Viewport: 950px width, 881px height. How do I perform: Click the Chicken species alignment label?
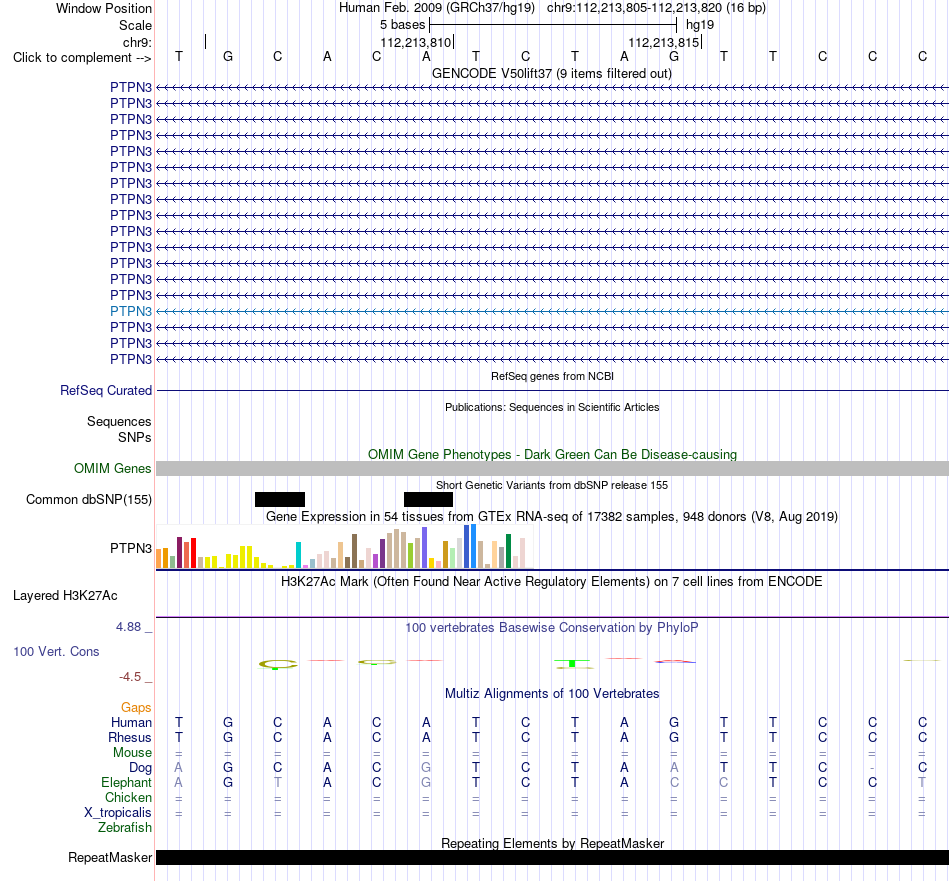coord(128,798)
